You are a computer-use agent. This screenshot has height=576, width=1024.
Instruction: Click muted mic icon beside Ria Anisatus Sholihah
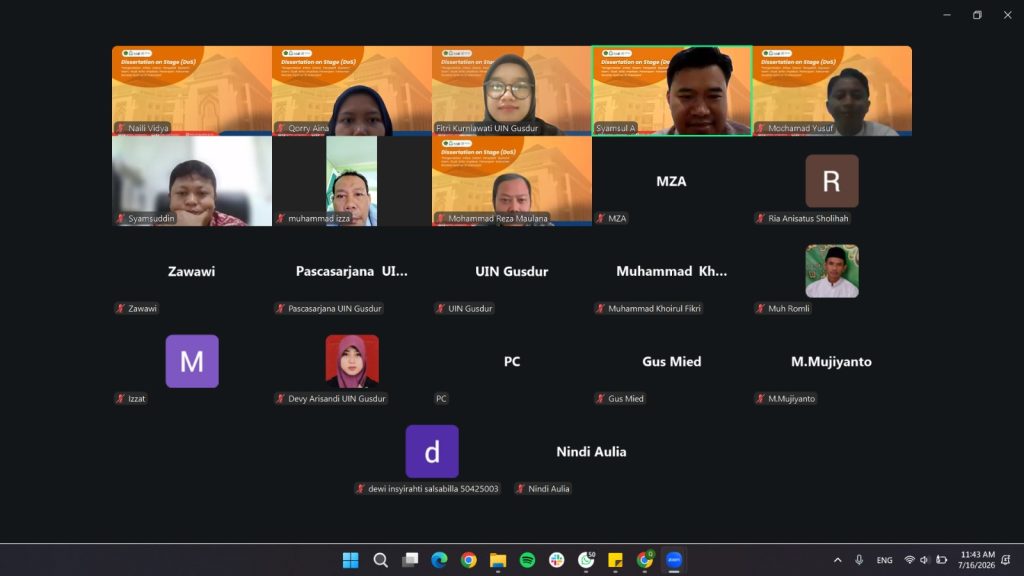tap(761, 218)
